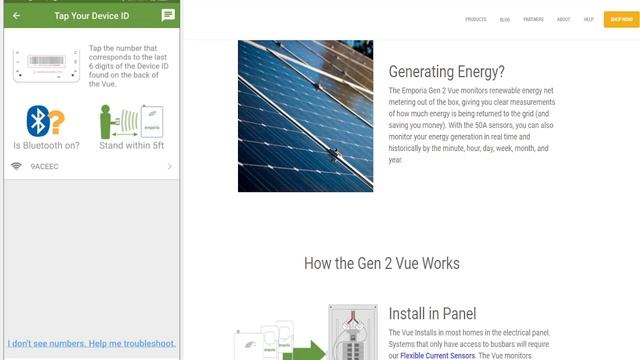Open the Products menu on the website
The height and width of the screenshot is (360, 640).
pyautogui.click(x=476, y=19)
